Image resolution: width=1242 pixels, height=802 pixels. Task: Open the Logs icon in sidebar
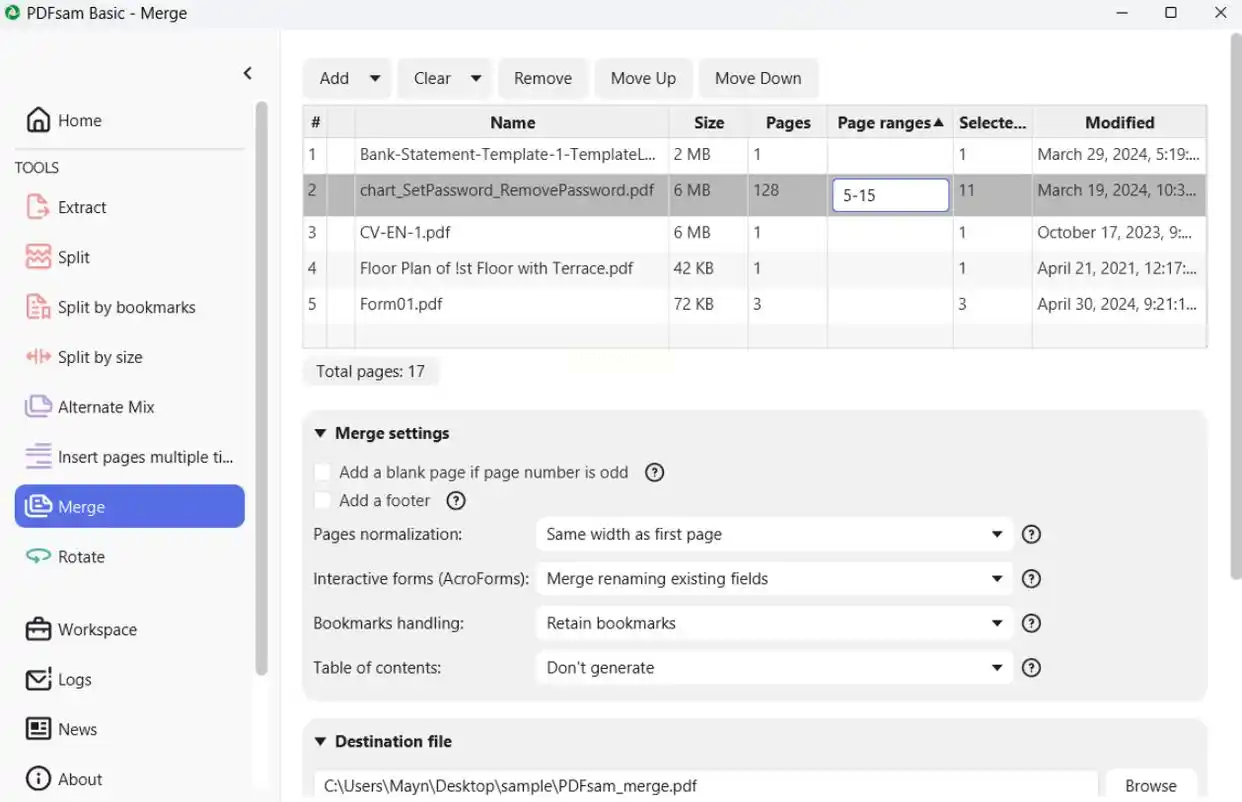click(x=38, y=679)
